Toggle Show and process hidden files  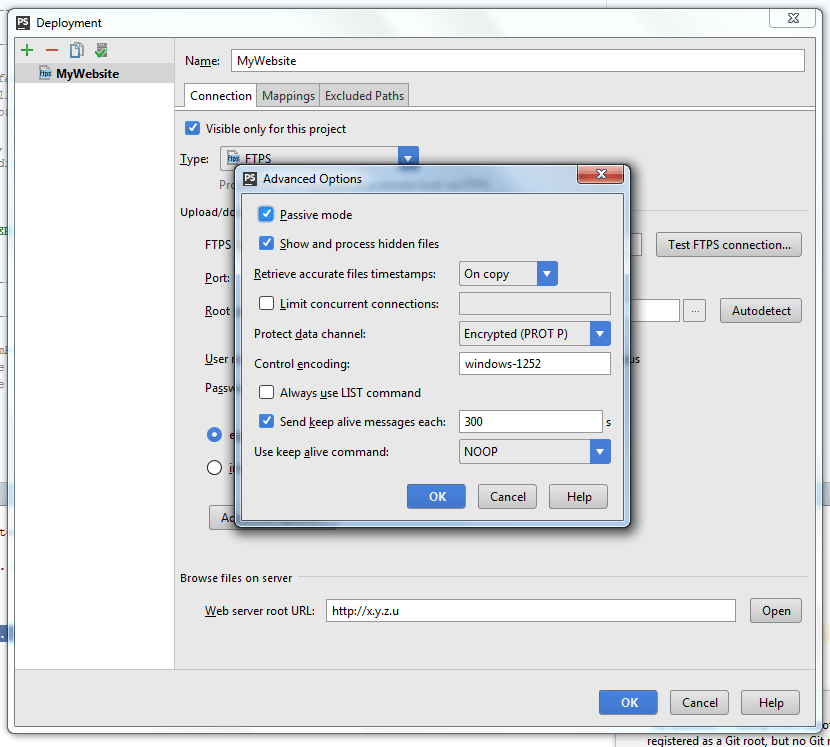point(266,243)
